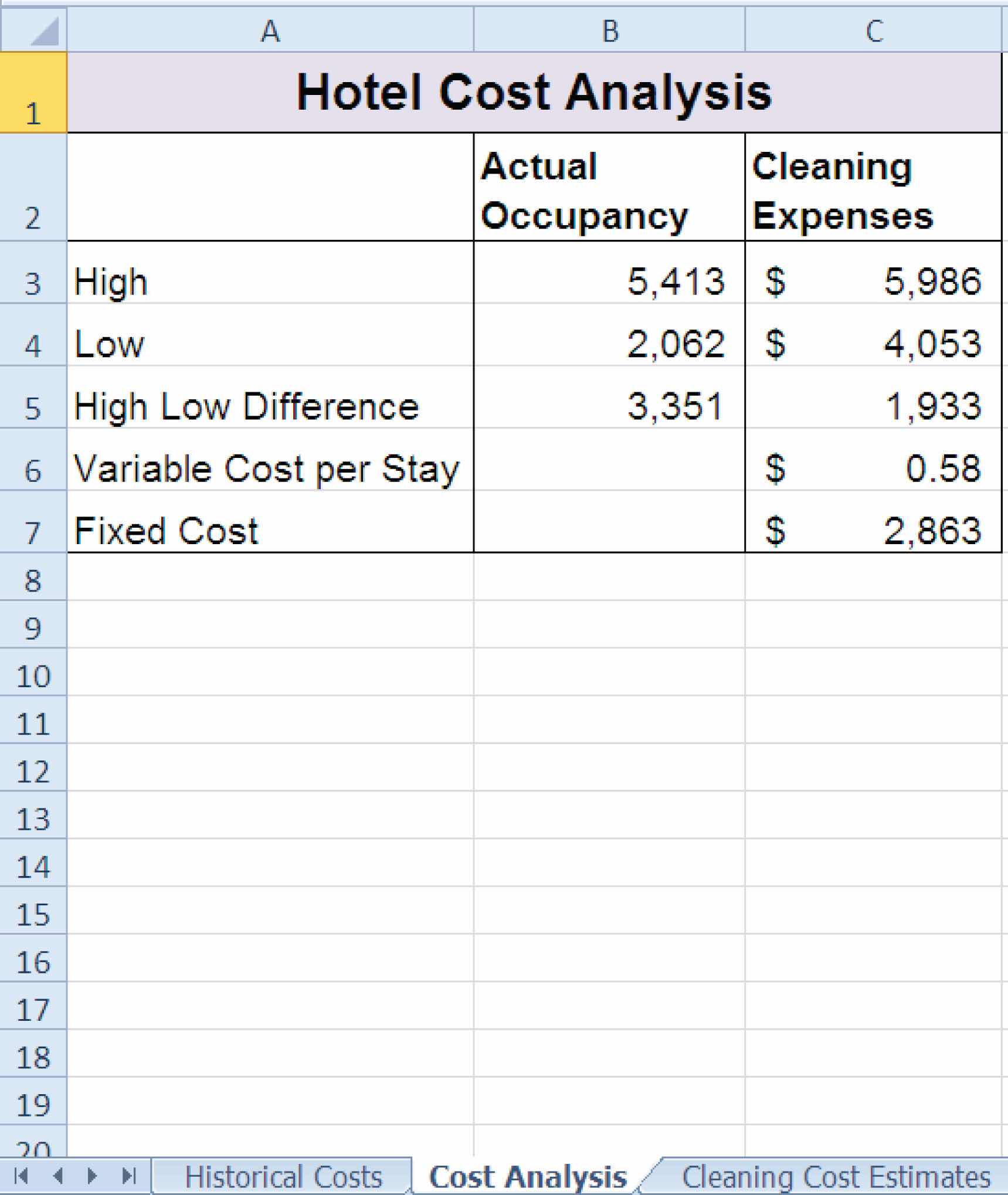Click row 7 header number
Screen dimensions: 1008x1195
[33, 531]
